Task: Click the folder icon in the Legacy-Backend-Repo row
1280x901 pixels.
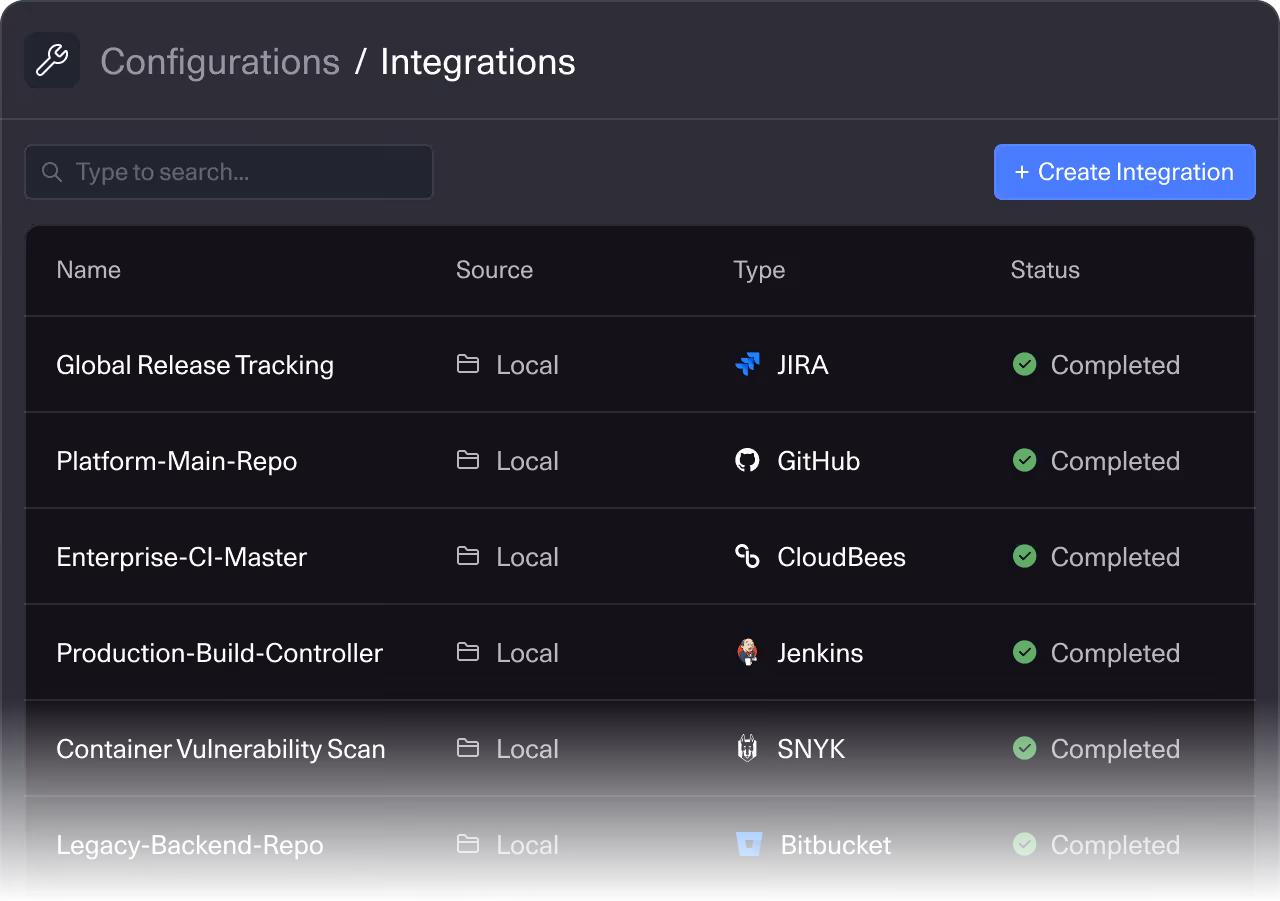Action: [x=467, y=844]
